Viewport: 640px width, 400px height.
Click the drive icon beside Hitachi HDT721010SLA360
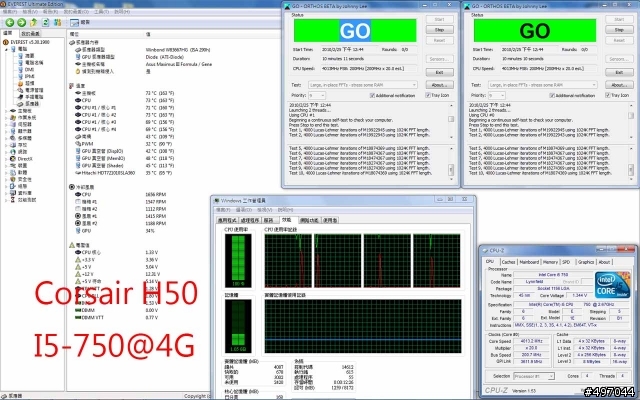tap(78, 173)
